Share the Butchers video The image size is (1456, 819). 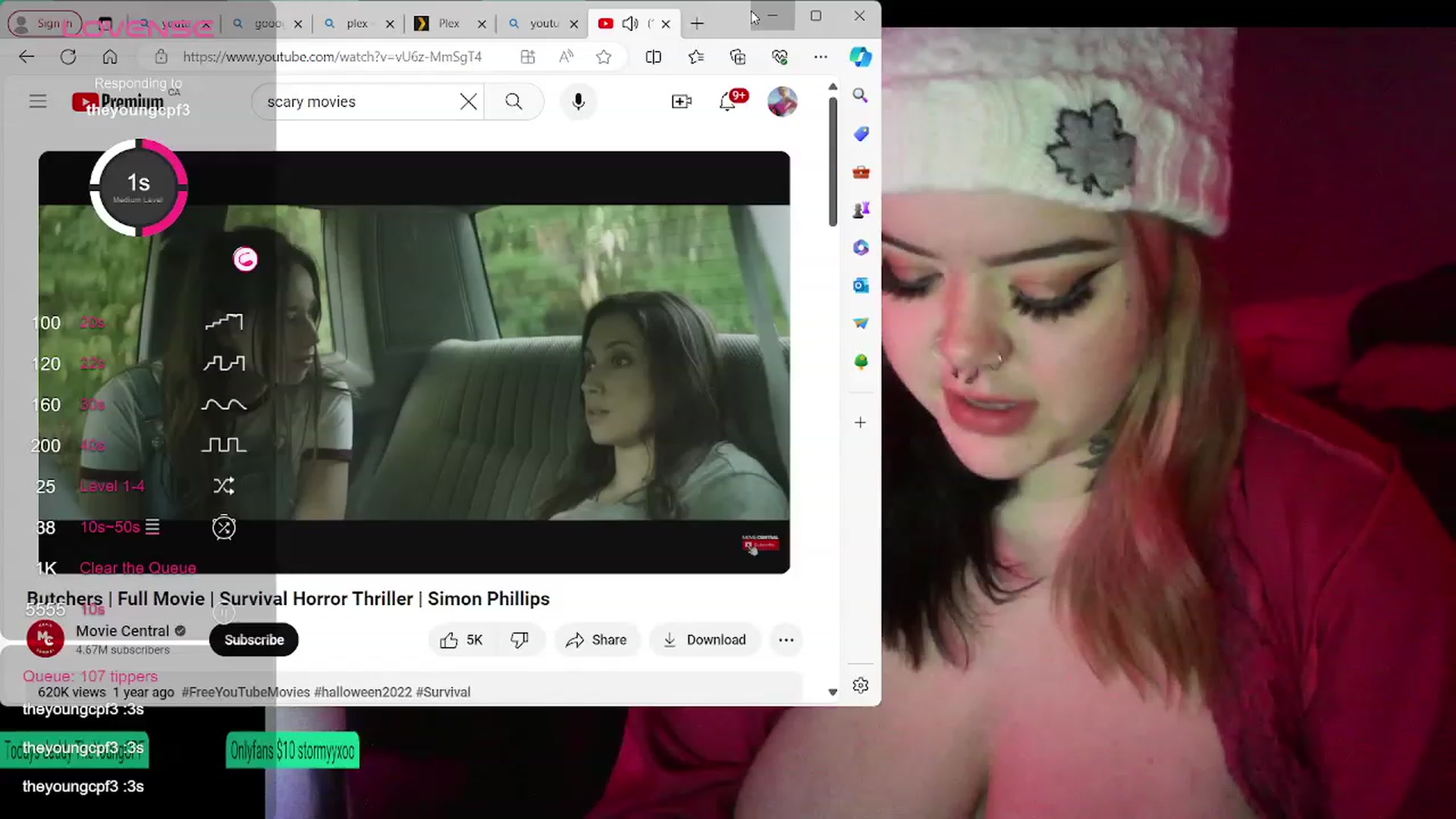click(596, 640)
